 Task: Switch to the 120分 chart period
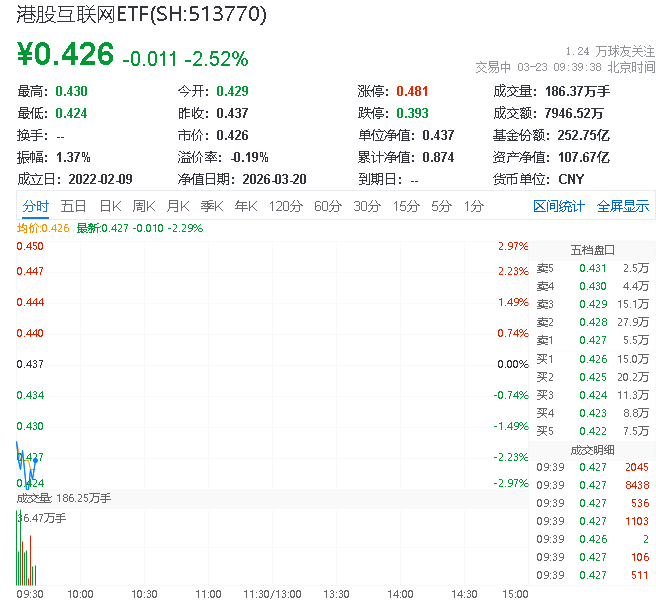[x=285, y=206]
